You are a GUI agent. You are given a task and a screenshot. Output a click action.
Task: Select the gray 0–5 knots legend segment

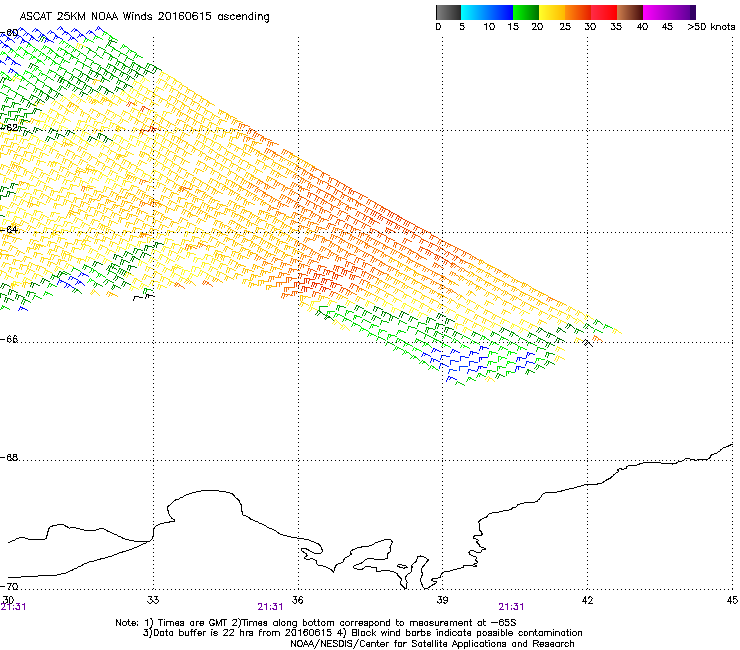tap(448, 12)
